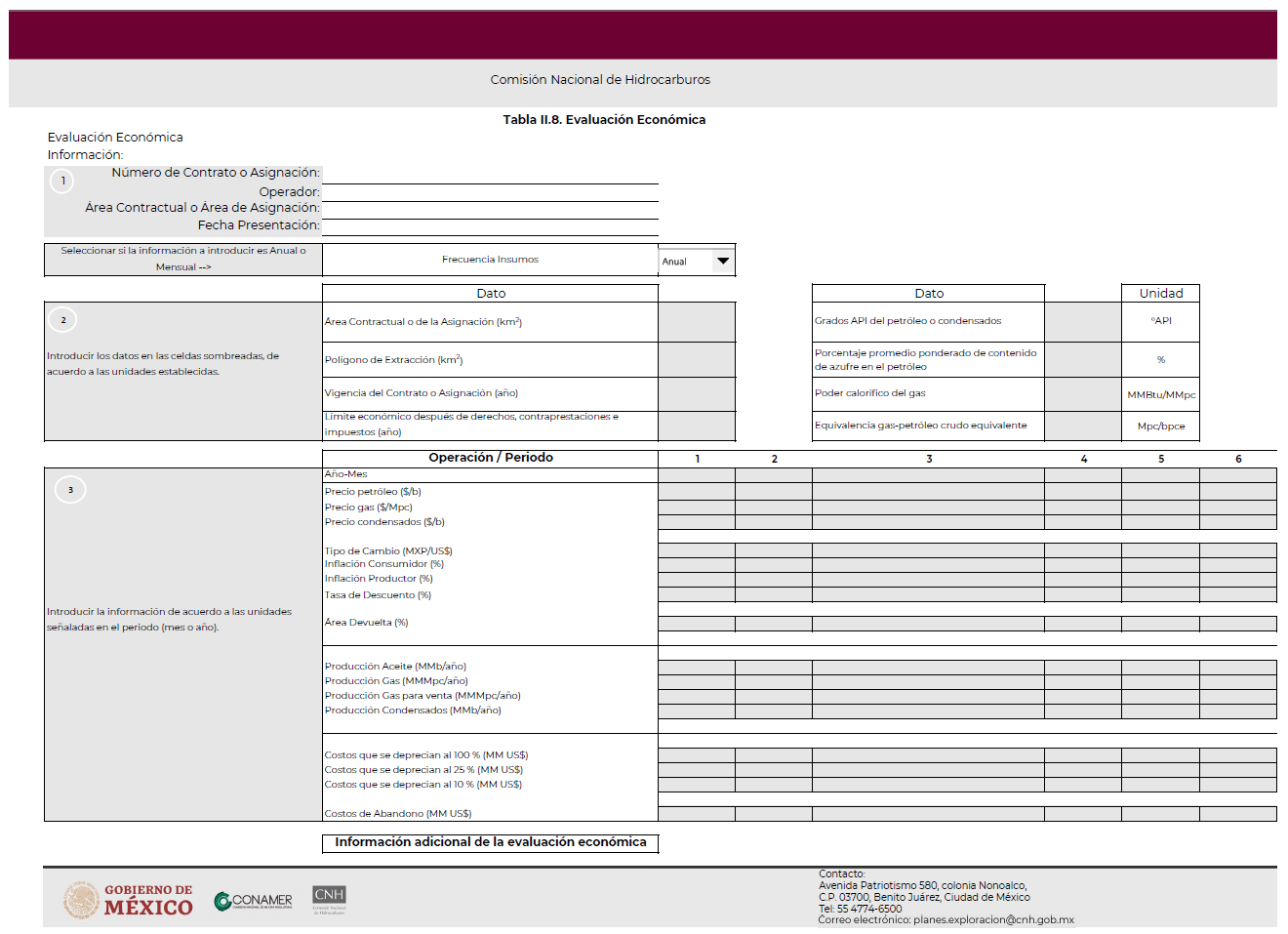Image resolution: width=1288 pixels, height=934 pixels.
Task: Click the Año-Mes cell under period 3
Action: coord(928,475)
